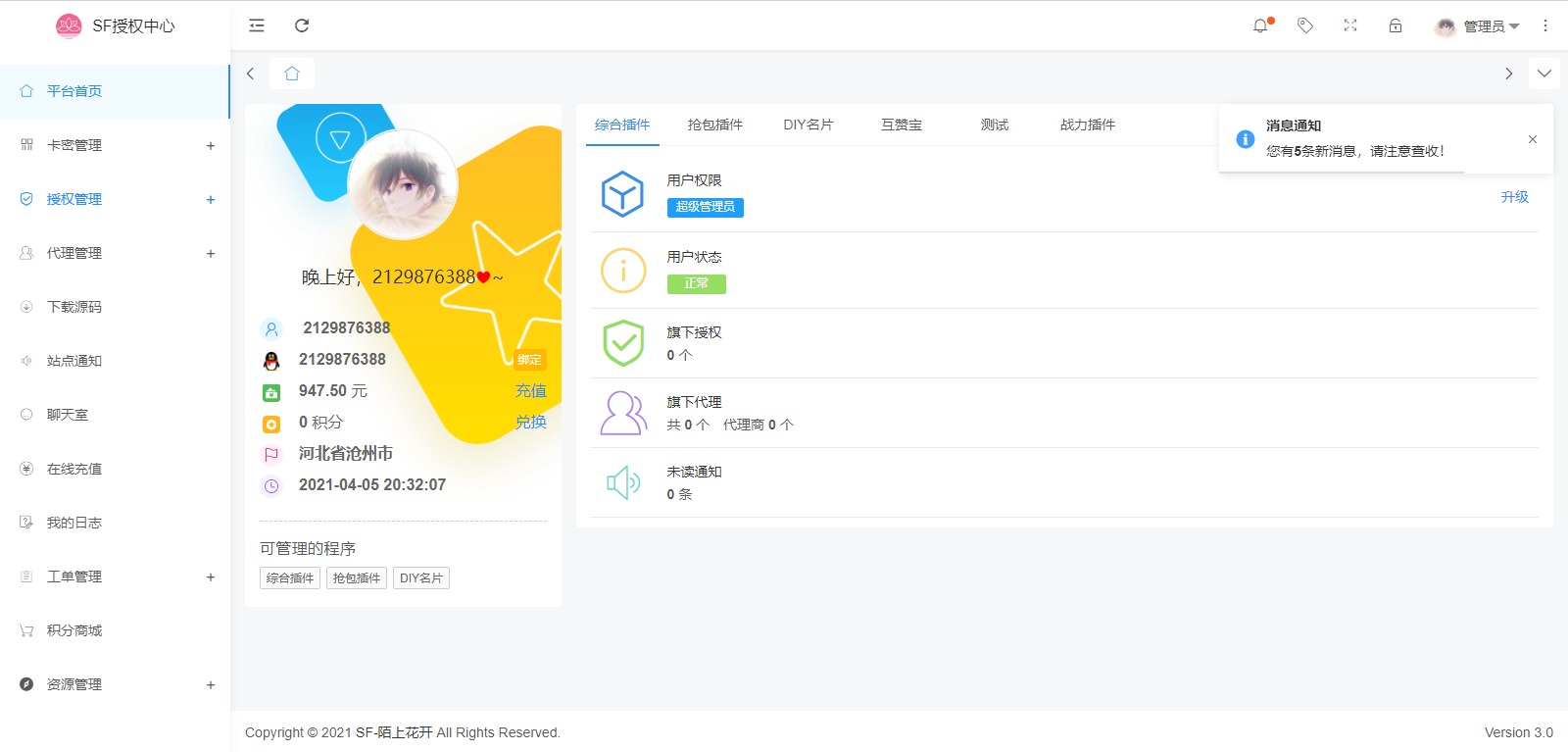Open the three-dot more options menu
Viewport: 1568px width, 752px height.
pyautogui.click(x=1545, y=25)
